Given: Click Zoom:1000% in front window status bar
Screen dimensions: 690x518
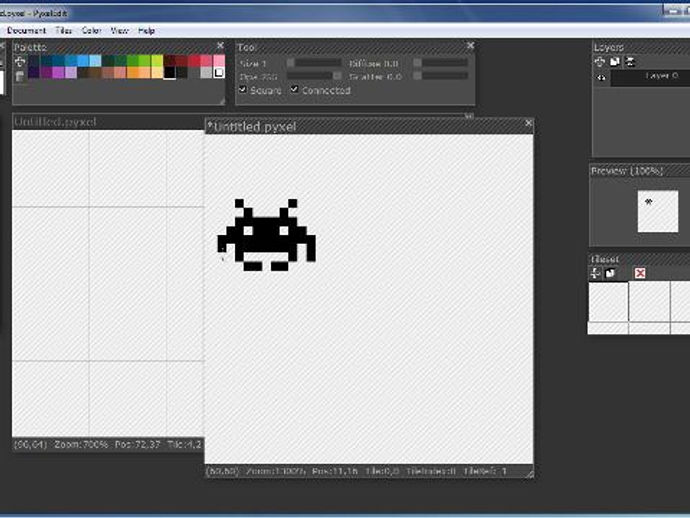Looking at the screenshot, I should coord(275,471).
